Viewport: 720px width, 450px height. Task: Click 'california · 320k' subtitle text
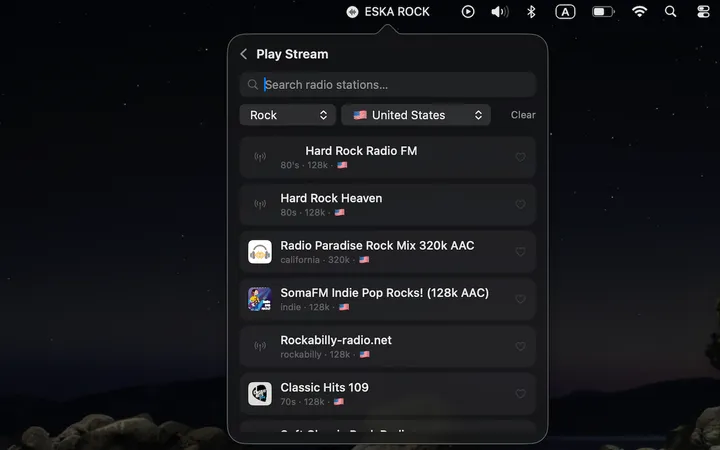[x=315, y=260]
